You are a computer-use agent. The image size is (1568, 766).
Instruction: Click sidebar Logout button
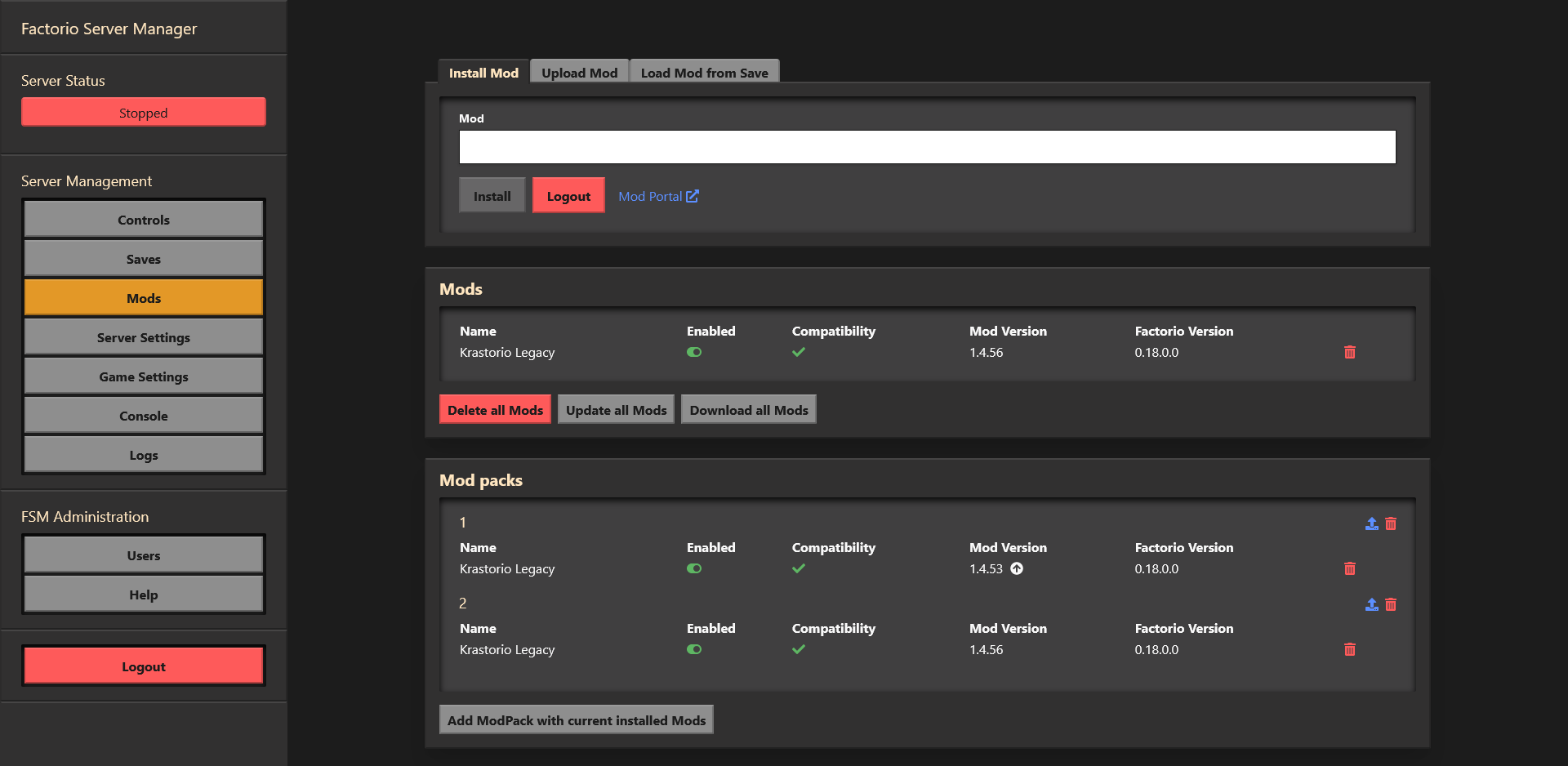point(144,666)
